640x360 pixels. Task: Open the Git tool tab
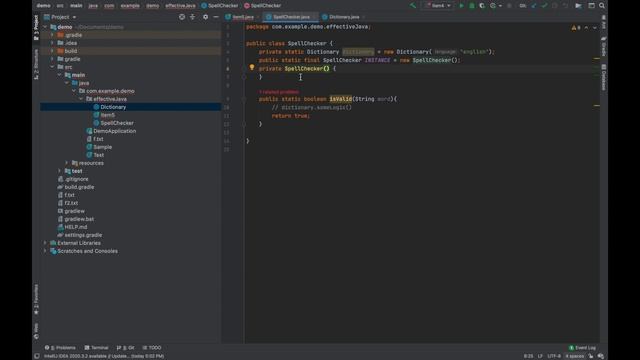[x=125, y=348]
